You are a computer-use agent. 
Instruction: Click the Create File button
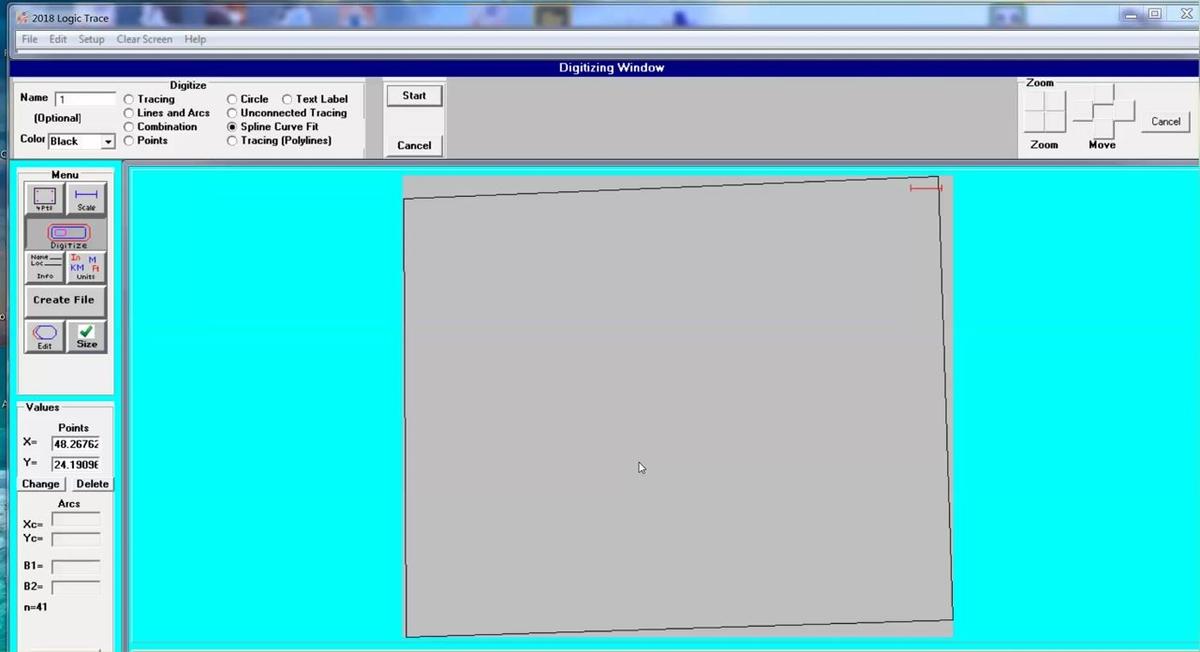64,300
